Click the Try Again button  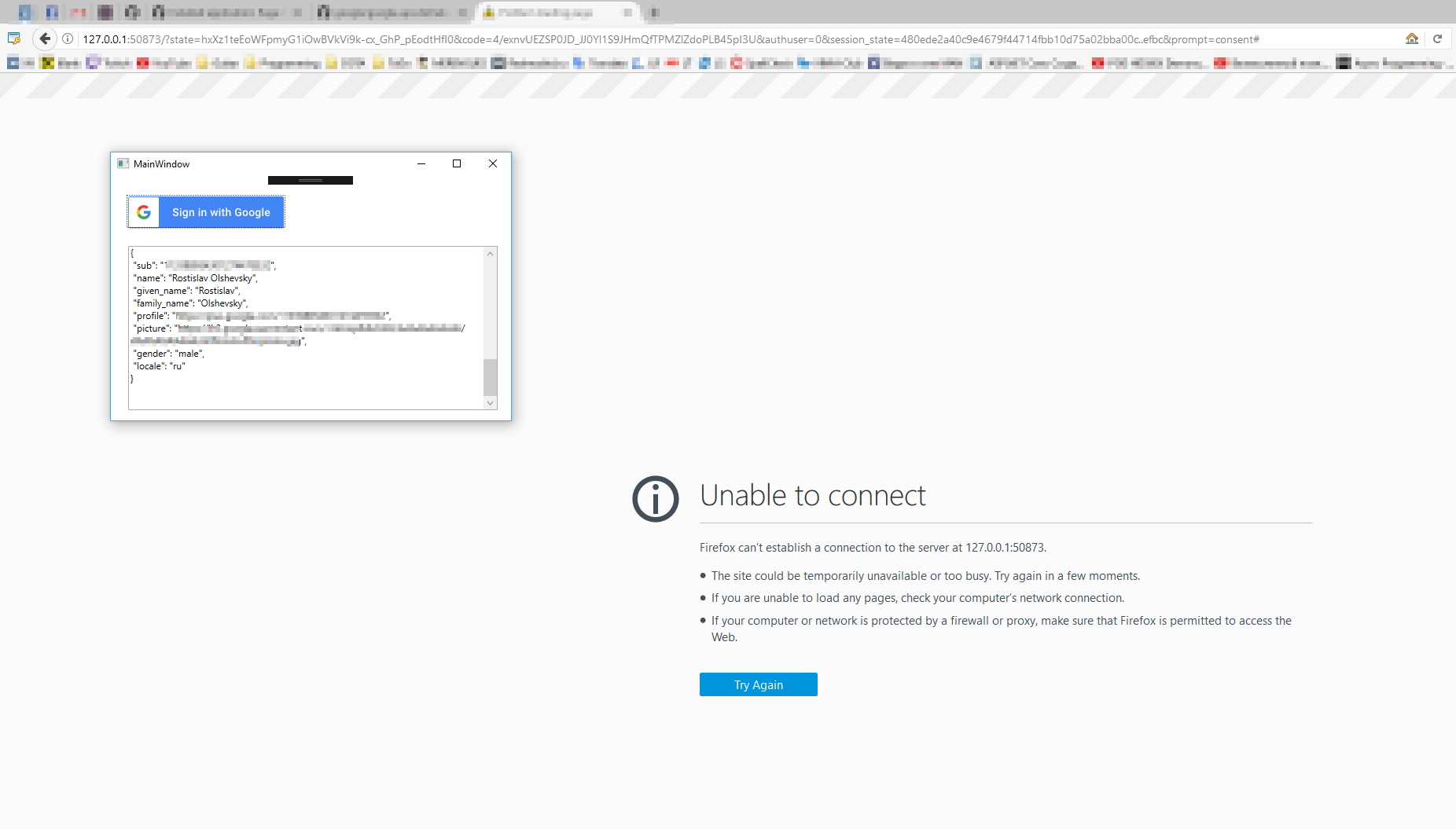point(759,684)
